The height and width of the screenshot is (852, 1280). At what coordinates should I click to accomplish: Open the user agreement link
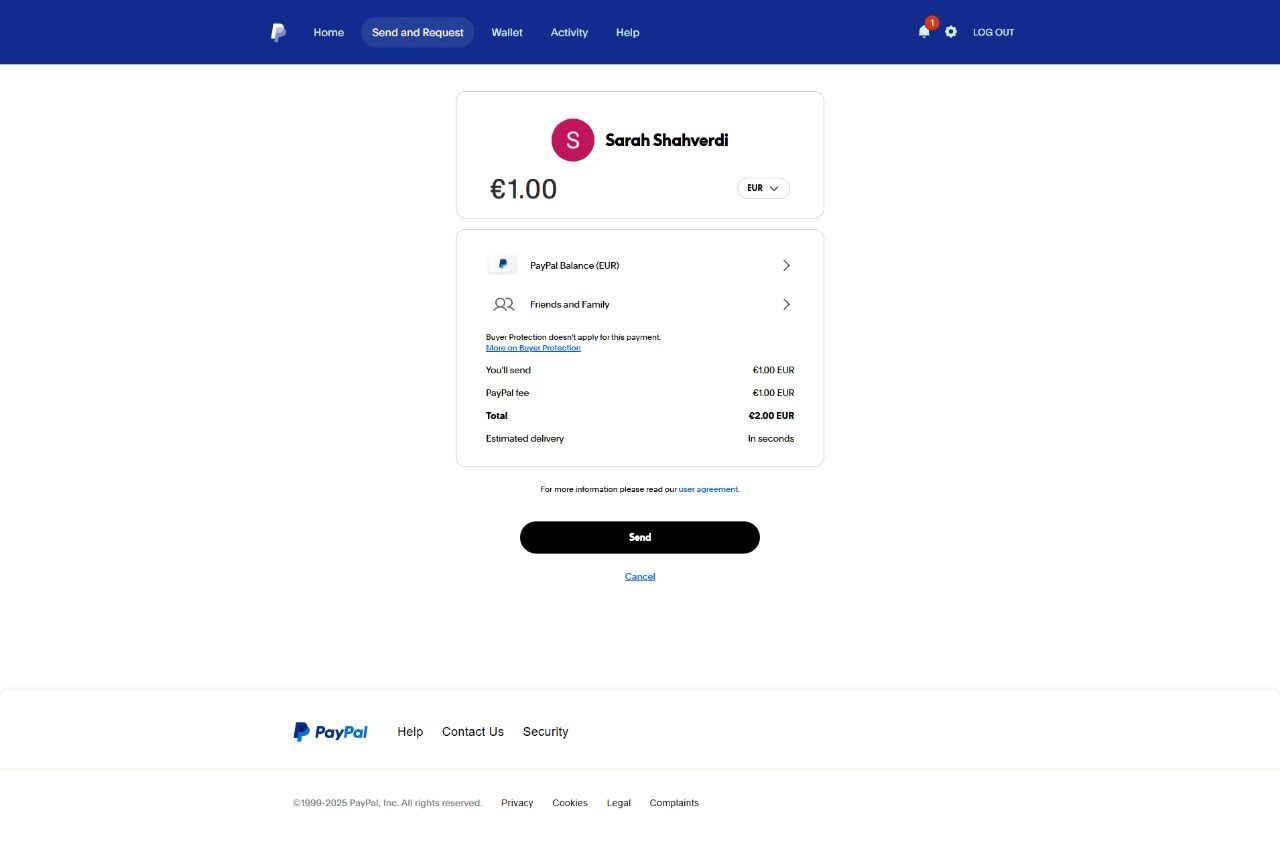pos(709,489)
